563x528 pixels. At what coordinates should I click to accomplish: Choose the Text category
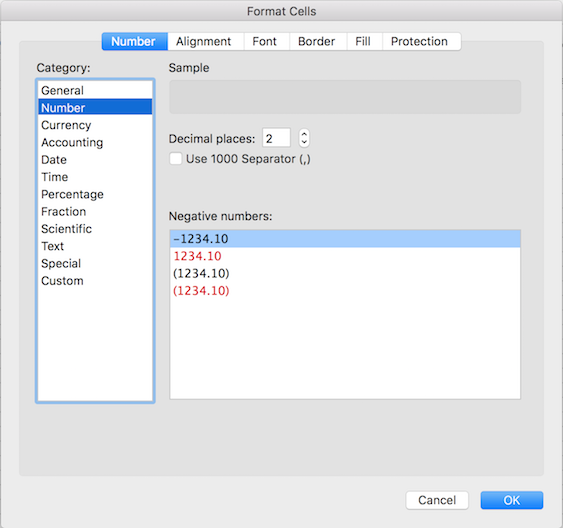pos(95,246)
